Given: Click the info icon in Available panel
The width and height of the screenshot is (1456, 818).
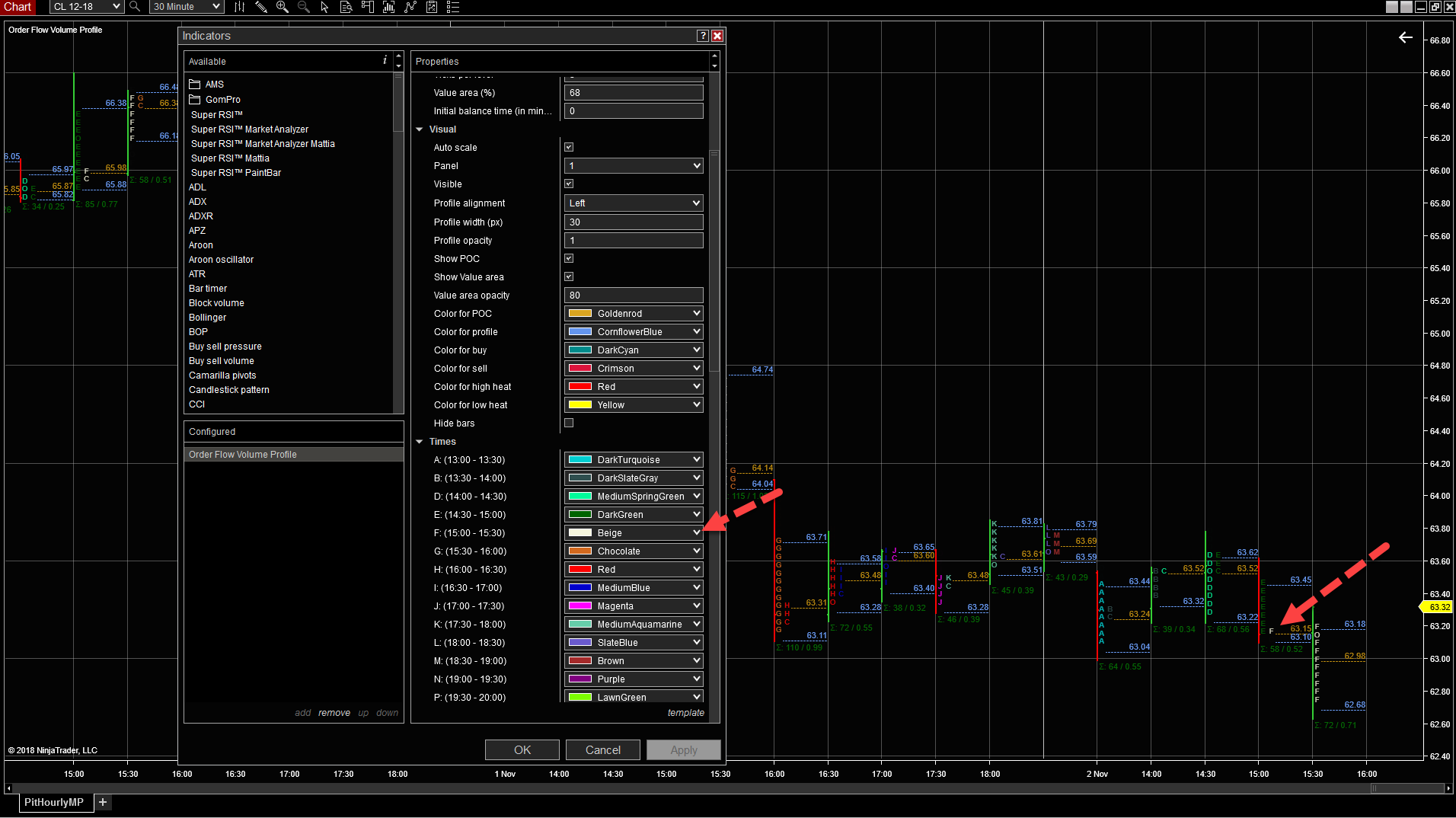Looking at the screenshot, I should (385, 60).
